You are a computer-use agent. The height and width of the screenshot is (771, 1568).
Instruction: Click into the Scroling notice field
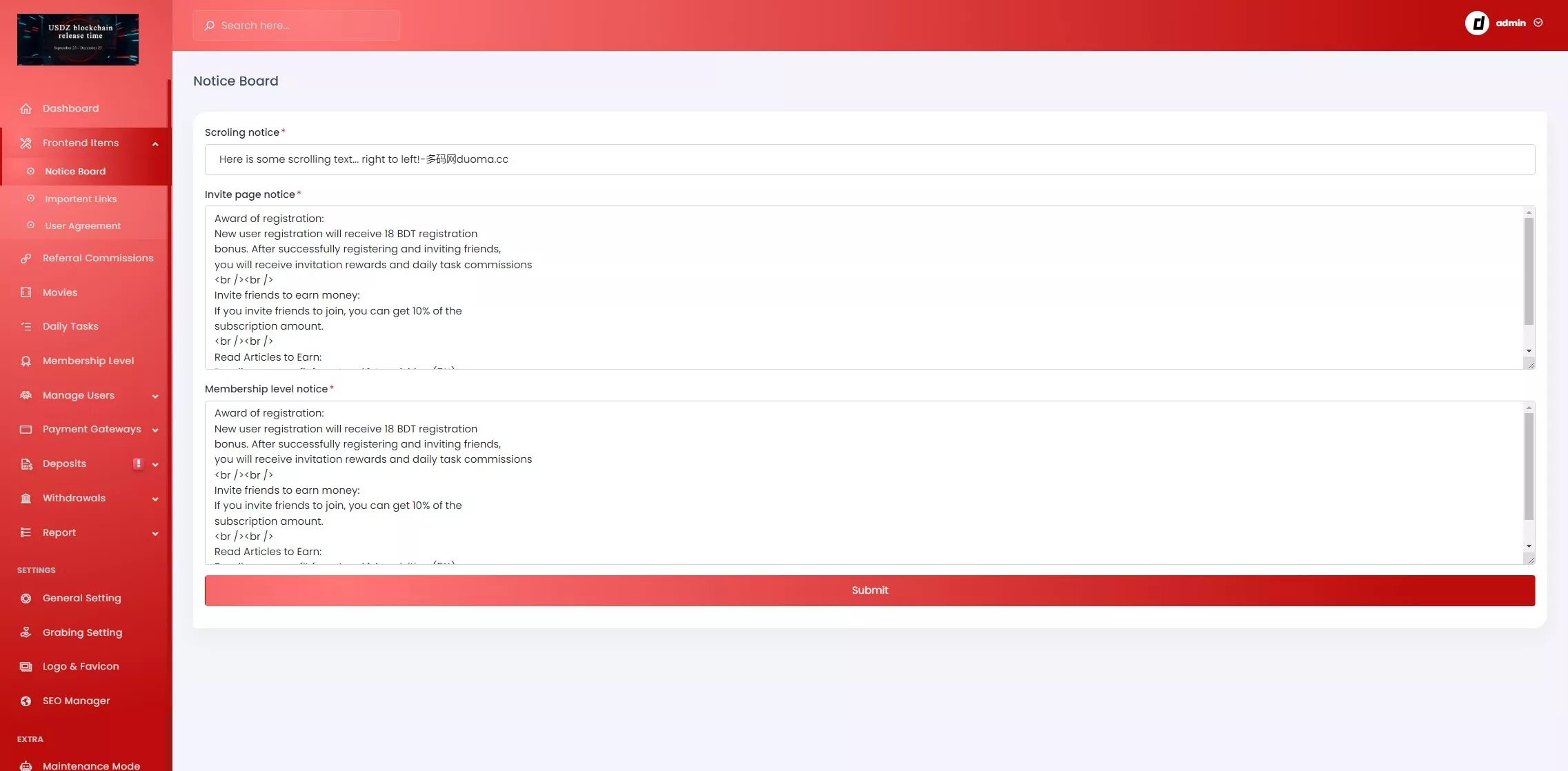coord(869,159)
